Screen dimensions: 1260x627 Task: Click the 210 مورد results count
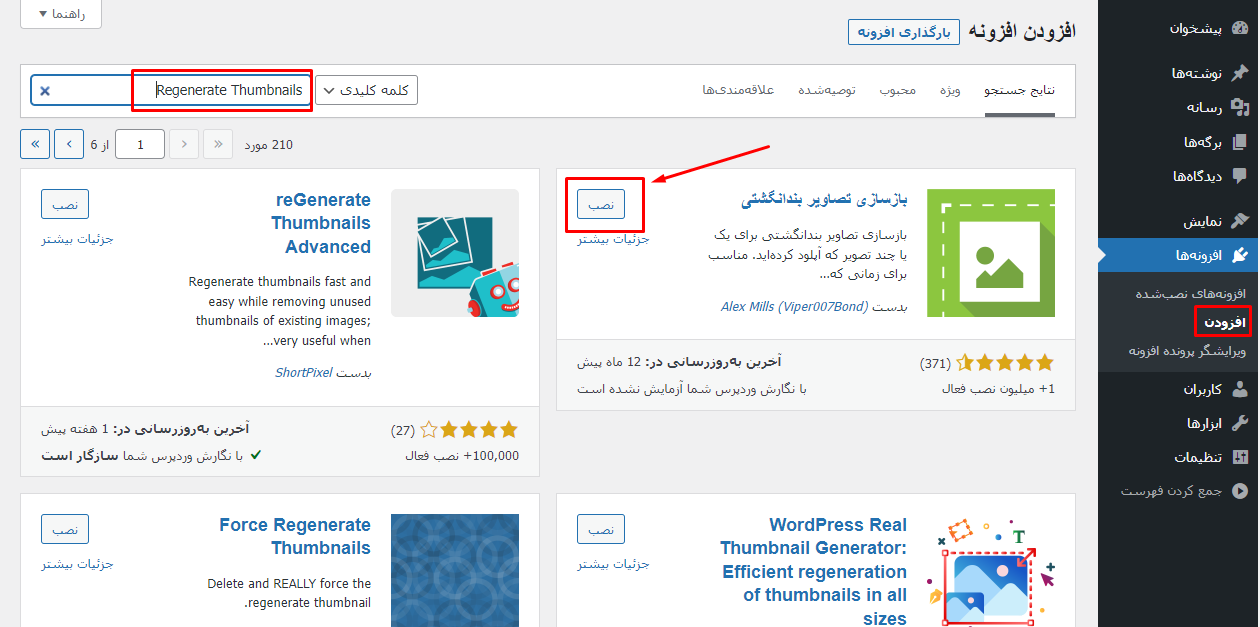pos(269,145)
